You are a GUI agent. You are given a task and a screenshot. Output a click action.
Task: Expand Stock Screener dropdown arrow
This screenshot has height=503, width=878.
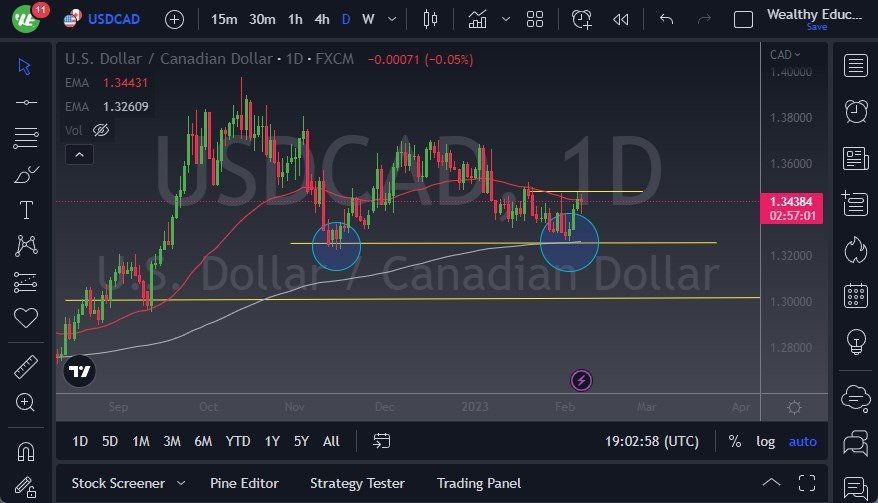click(181, 483)
